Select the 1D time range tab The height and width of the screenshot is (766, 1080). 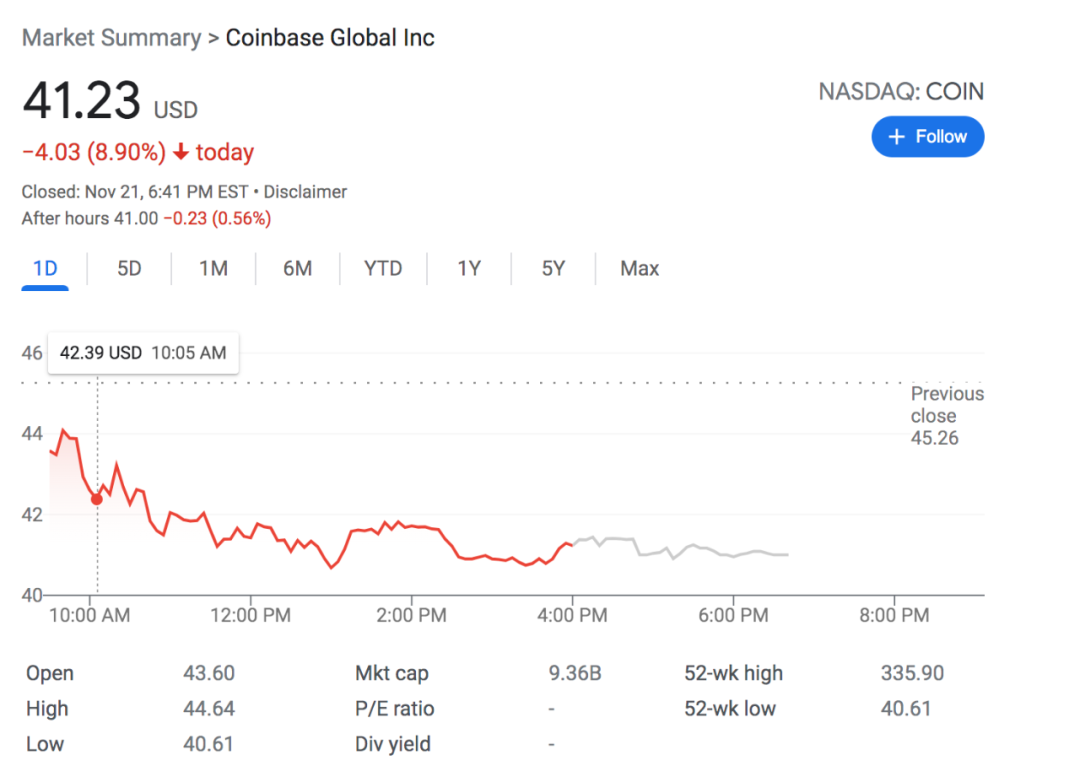tap(45, 268)
